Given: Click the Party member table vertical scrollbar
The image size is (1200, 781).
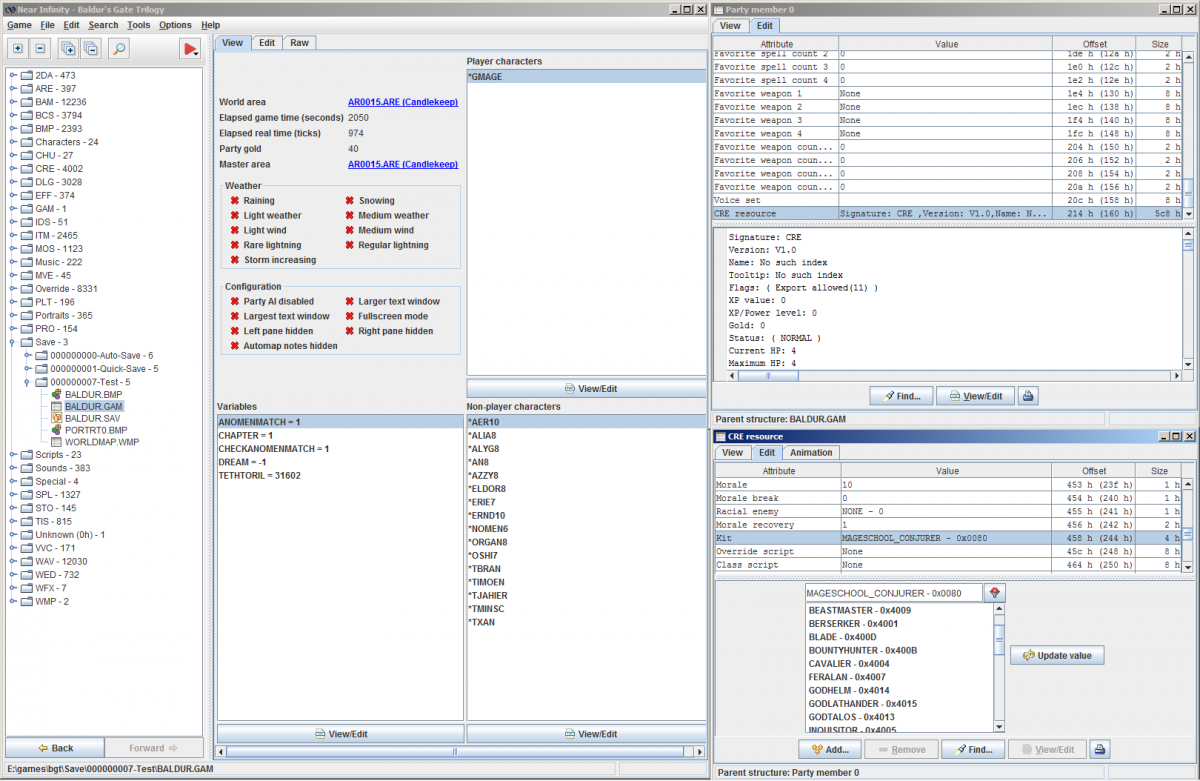Looking at the screenshot, I should coord(1189,134).
